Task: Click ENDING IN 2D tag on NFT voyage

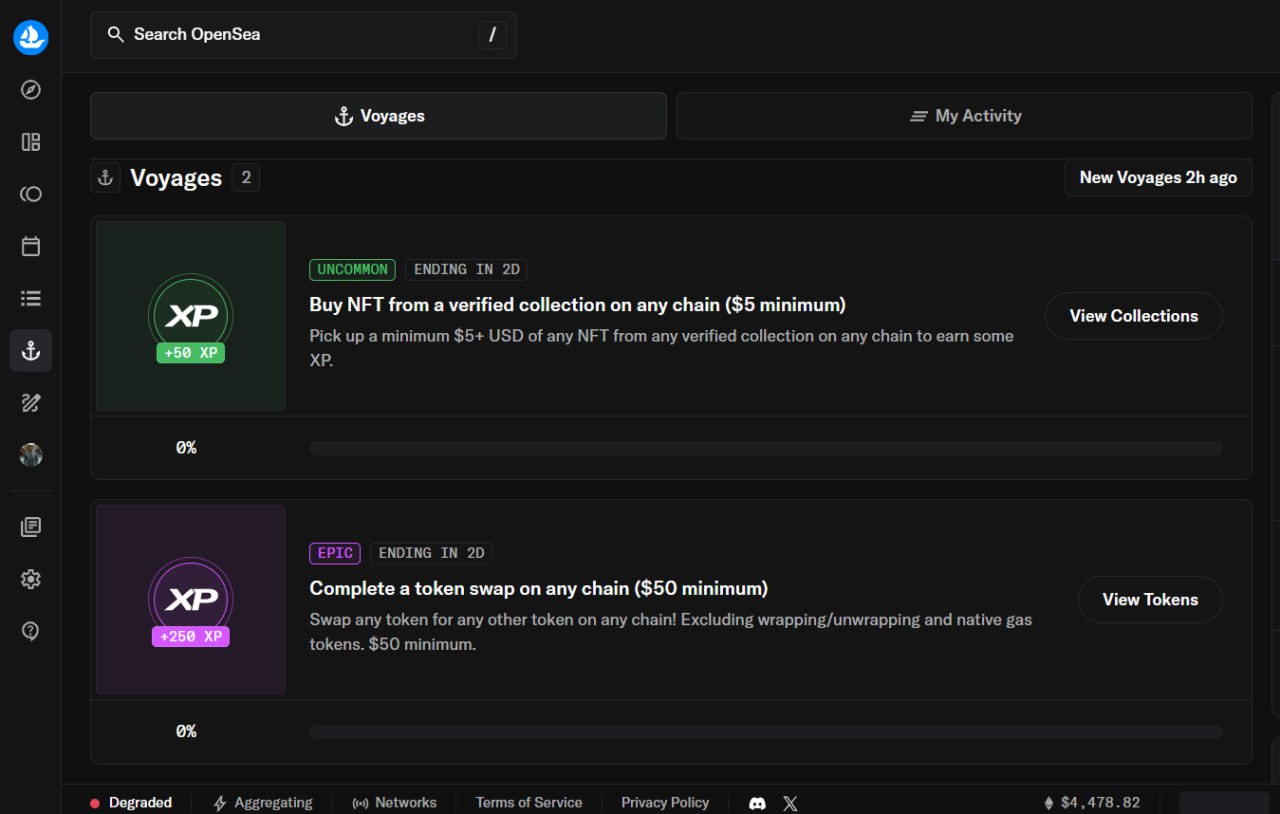Action: [466, 269]
